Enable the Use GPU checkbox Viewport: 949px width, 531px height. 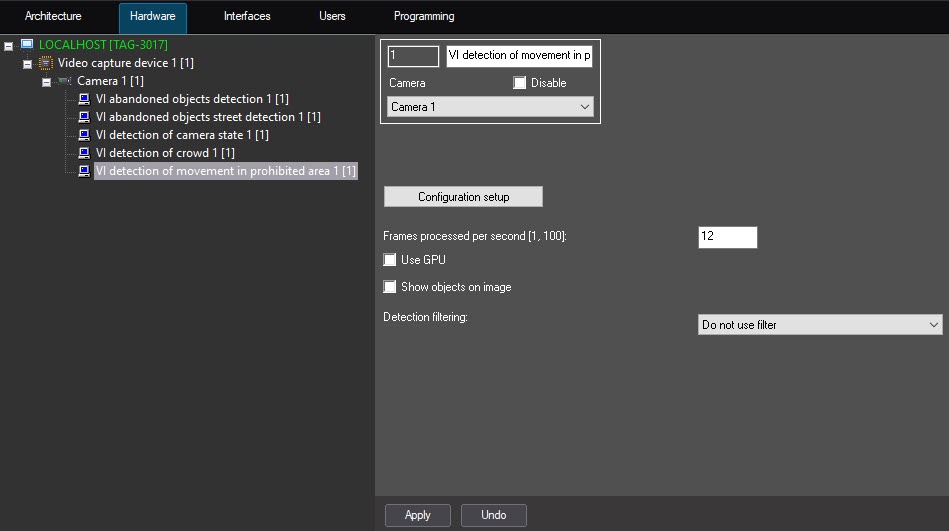pyautogui.click(x=391, y=260)
